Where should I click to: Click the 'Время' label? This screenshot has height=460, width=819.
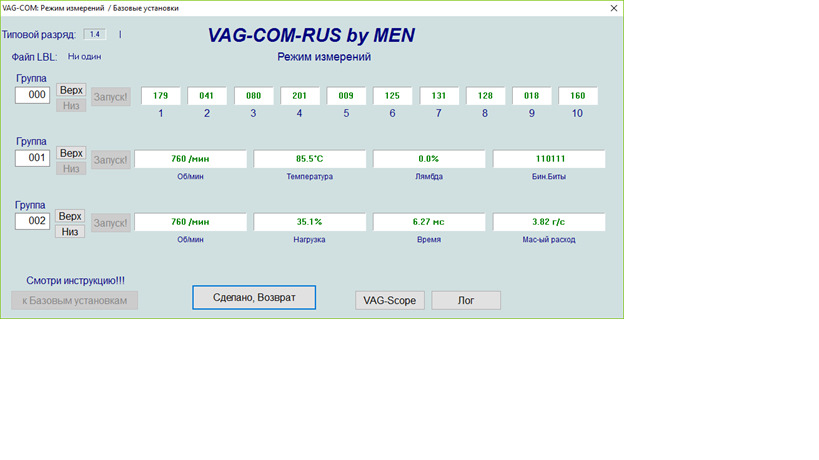click(x=429, y=240)
